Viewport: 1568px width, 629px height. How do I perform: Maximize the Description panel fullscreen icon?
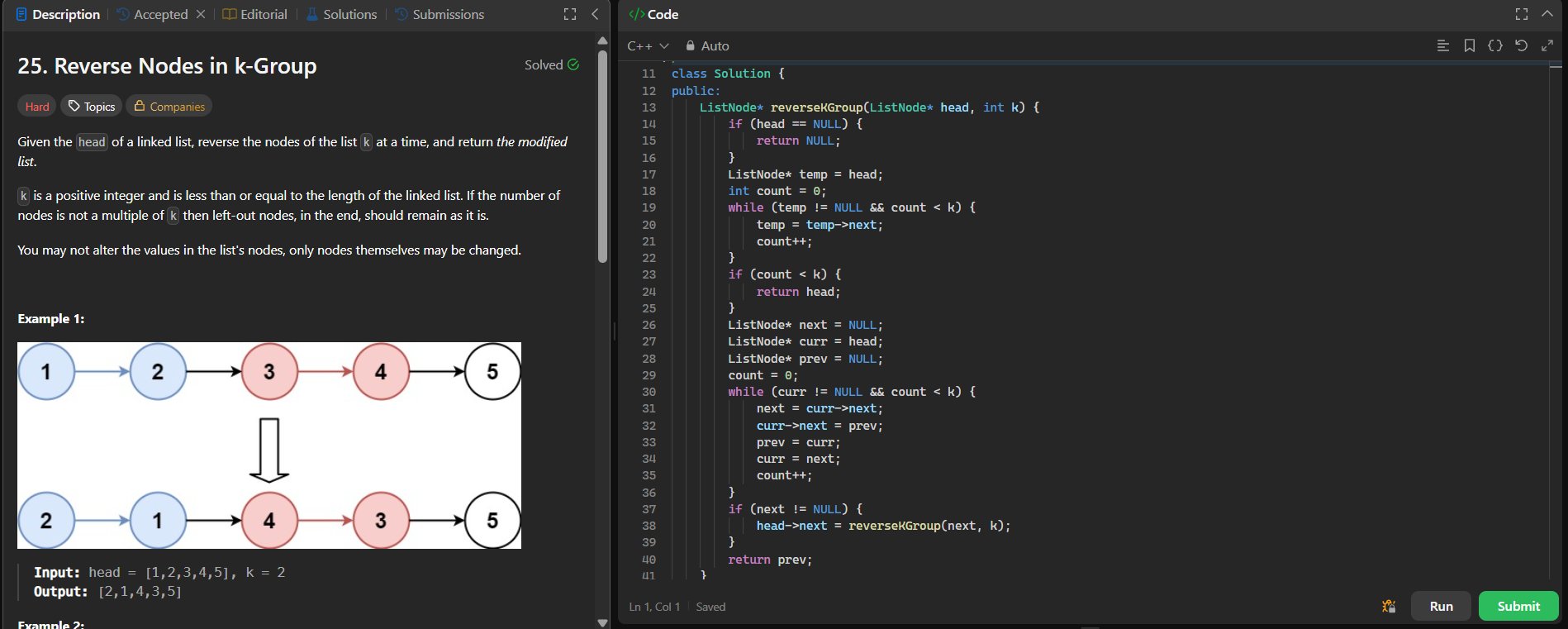pos(570,14)
